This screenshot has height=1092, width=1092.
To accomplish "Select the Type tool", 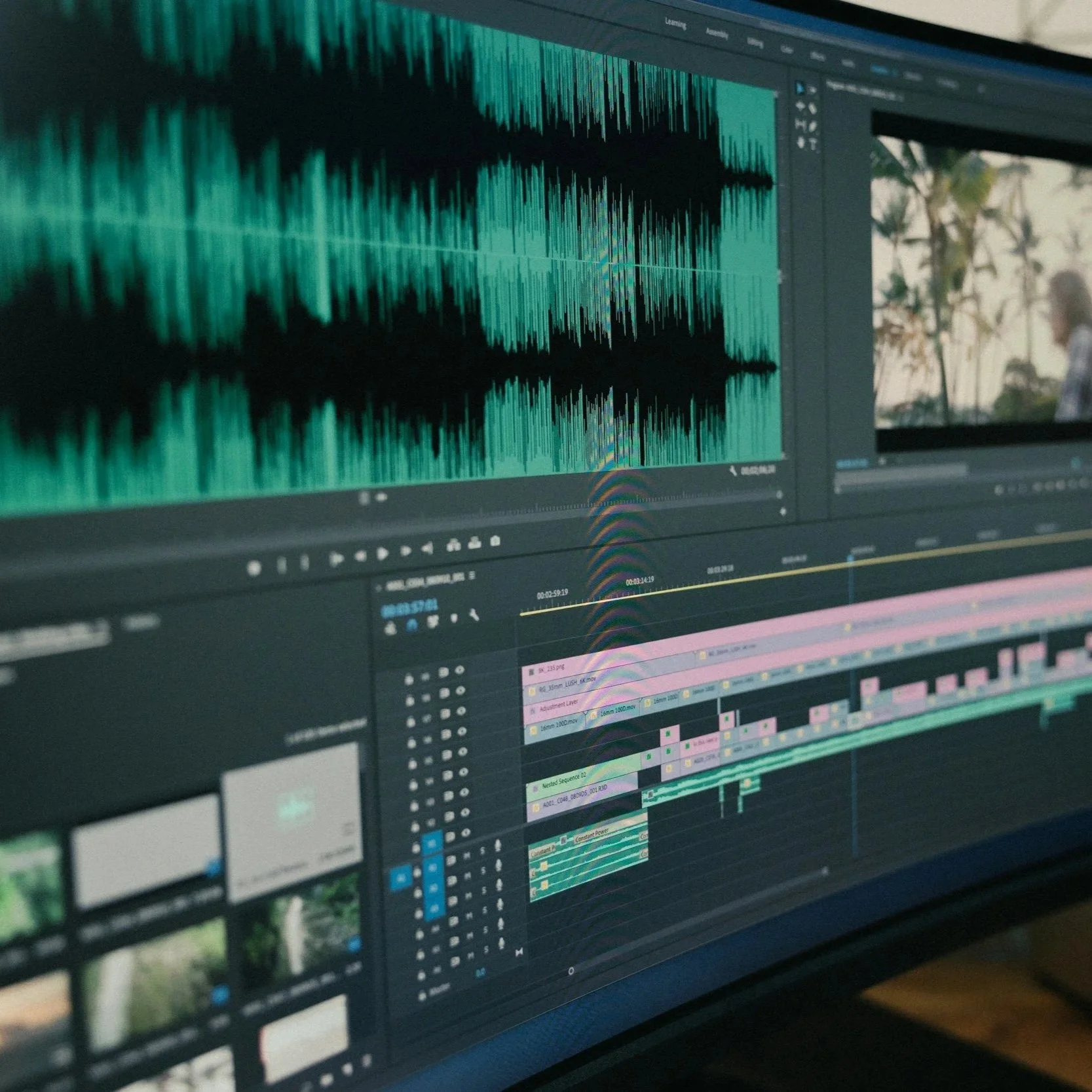I will [x=813, y=143].
